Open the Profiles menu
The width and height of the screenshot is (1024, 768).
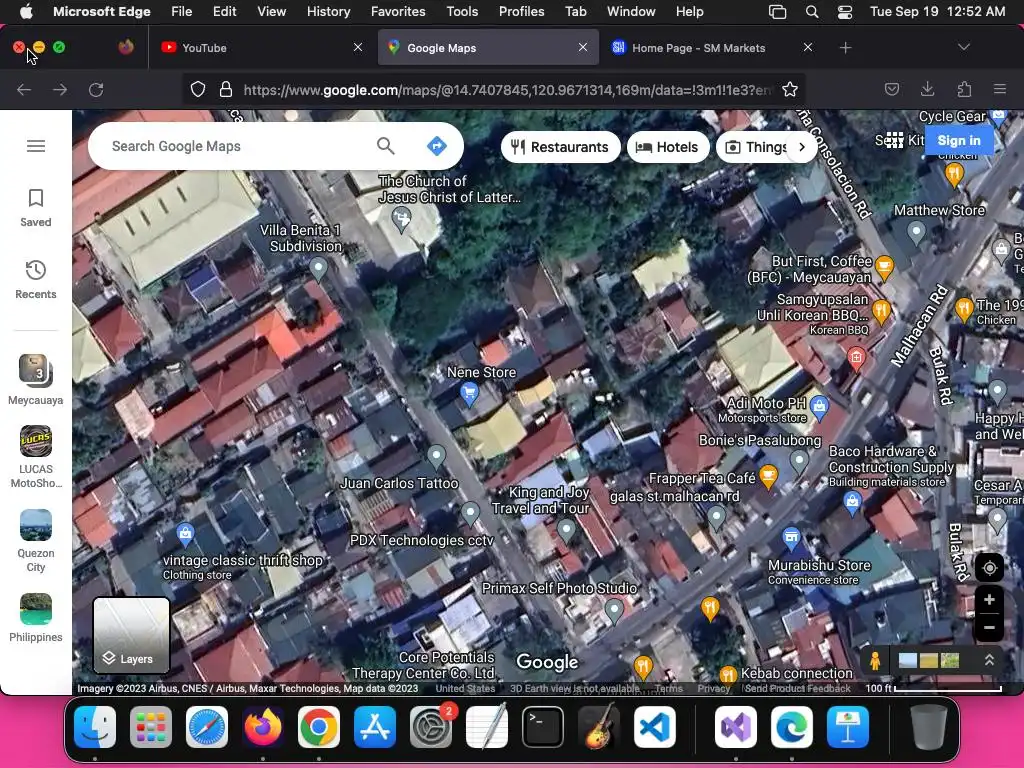[x=521, y=11]
